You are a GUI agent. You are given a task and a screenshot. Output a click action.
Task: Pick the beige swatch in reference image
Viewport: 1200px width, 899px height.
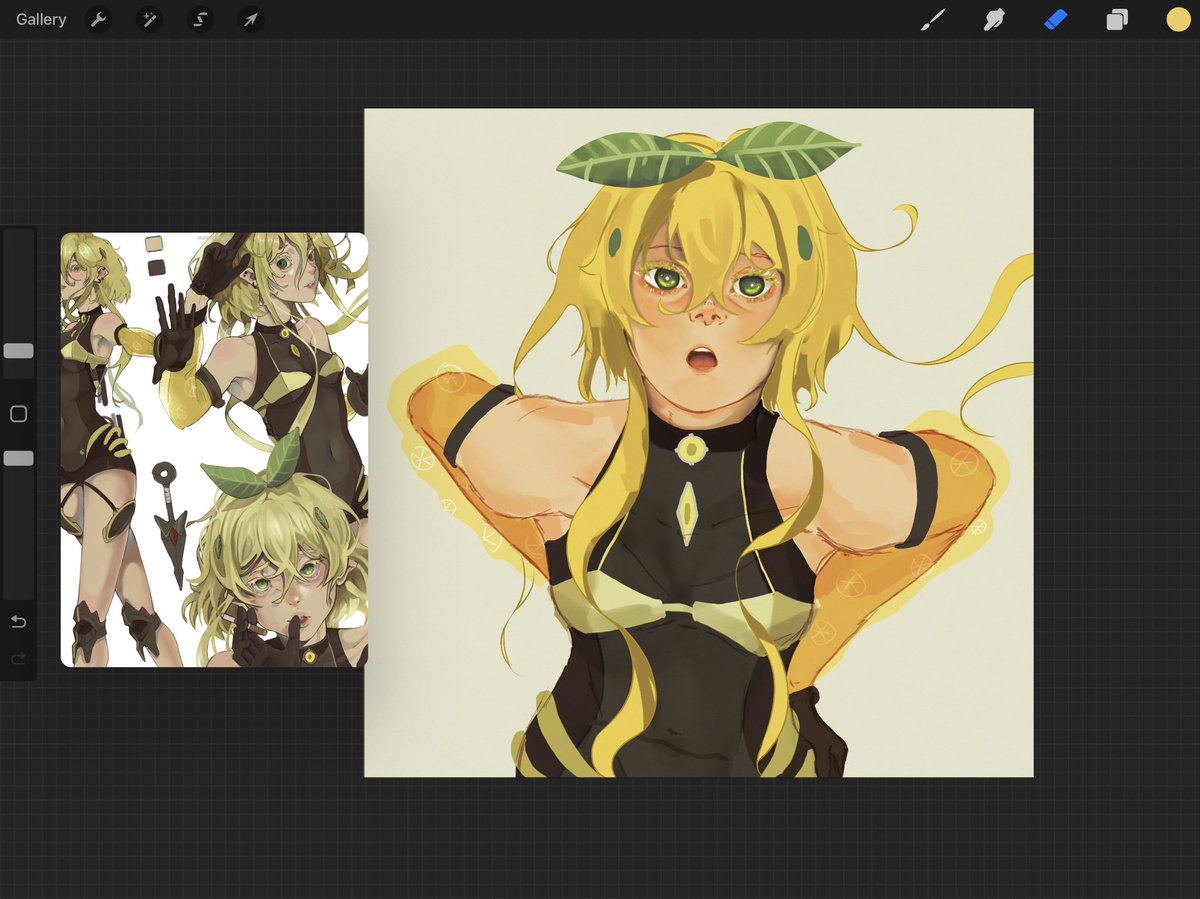154,243
